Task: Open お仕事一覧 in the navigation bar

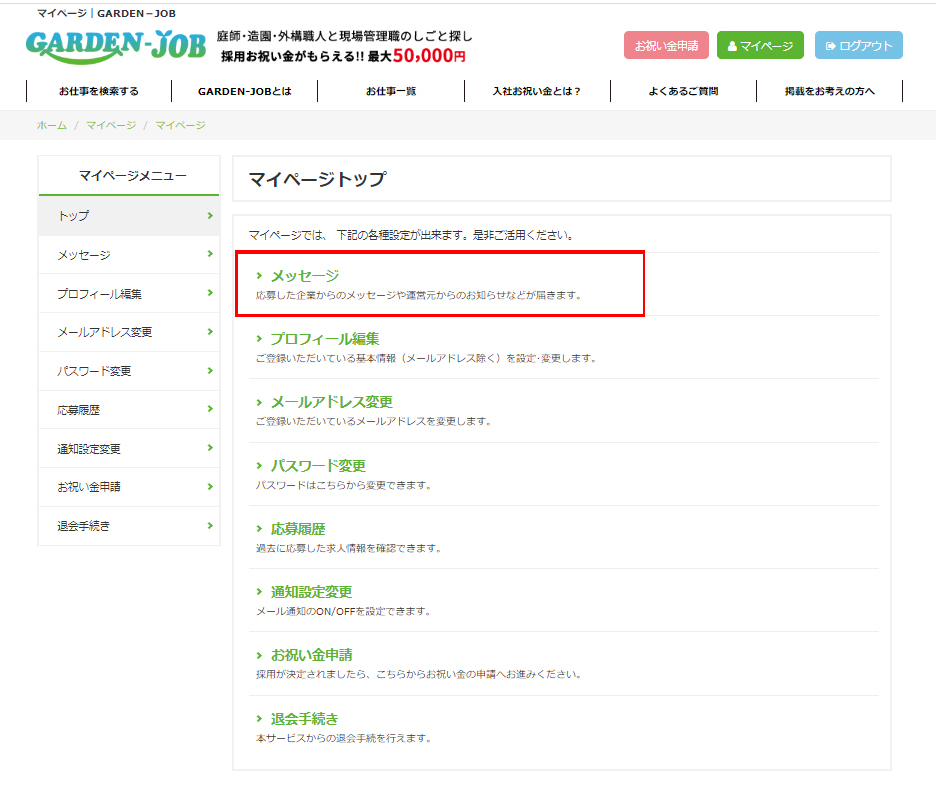Action: pyautogui.click(x=391, y=91)
